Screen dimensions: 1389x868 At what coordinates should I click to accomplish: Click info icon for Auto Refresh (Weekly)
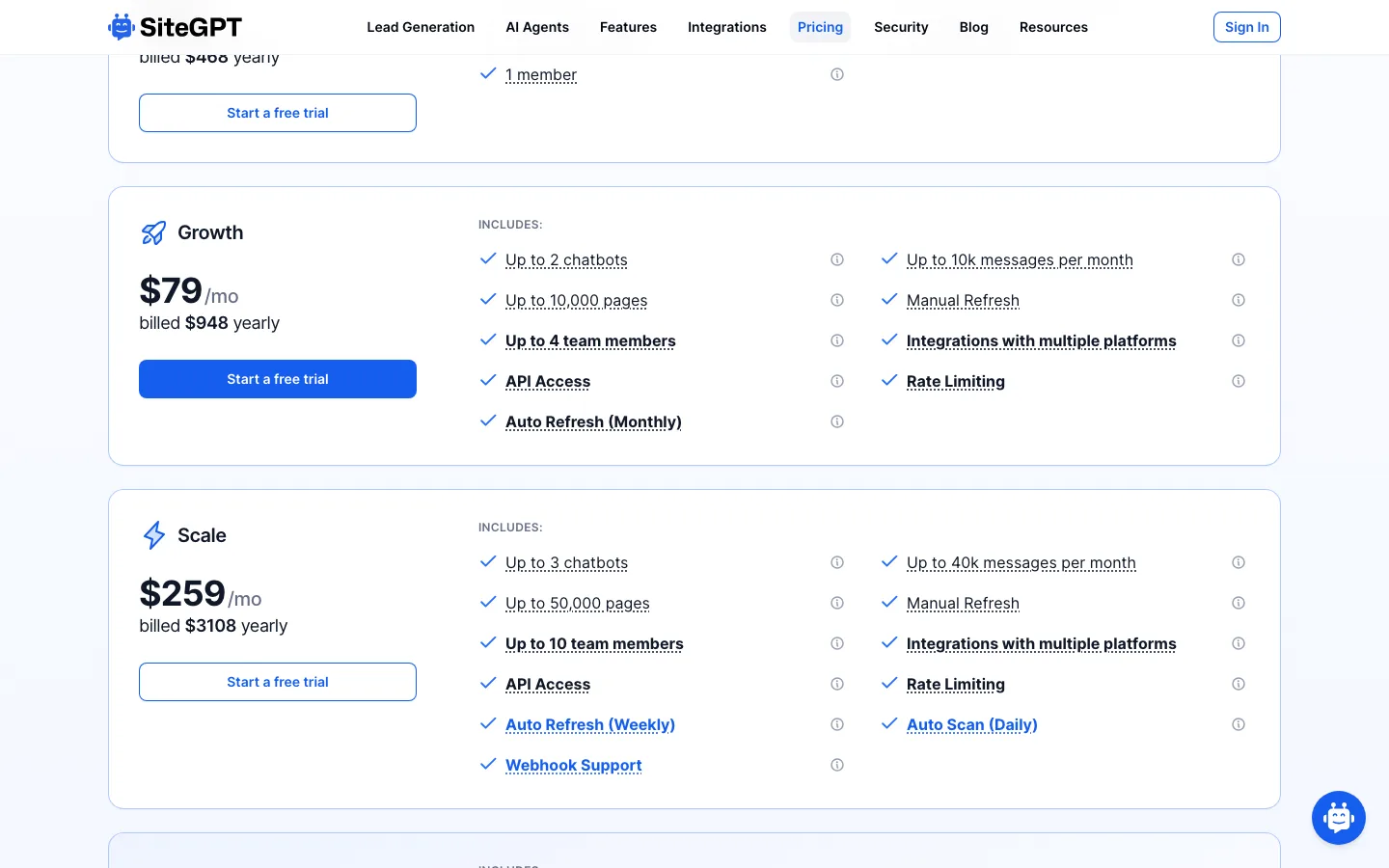click(837, 724)
